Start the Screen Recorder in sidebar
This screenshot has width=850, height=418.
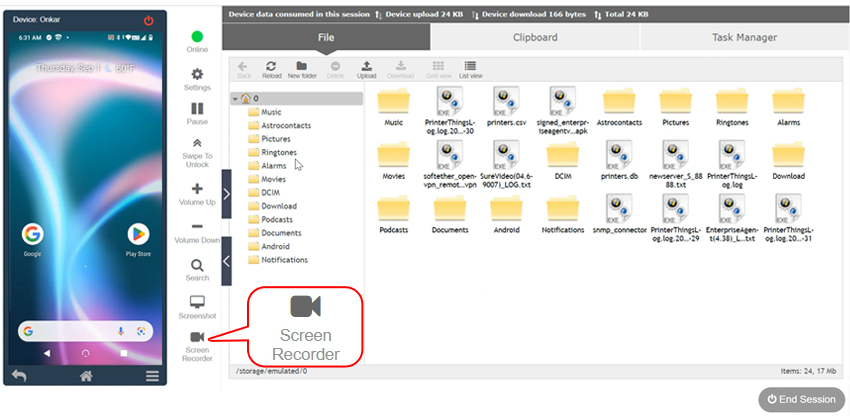click(x=197, y=347)
